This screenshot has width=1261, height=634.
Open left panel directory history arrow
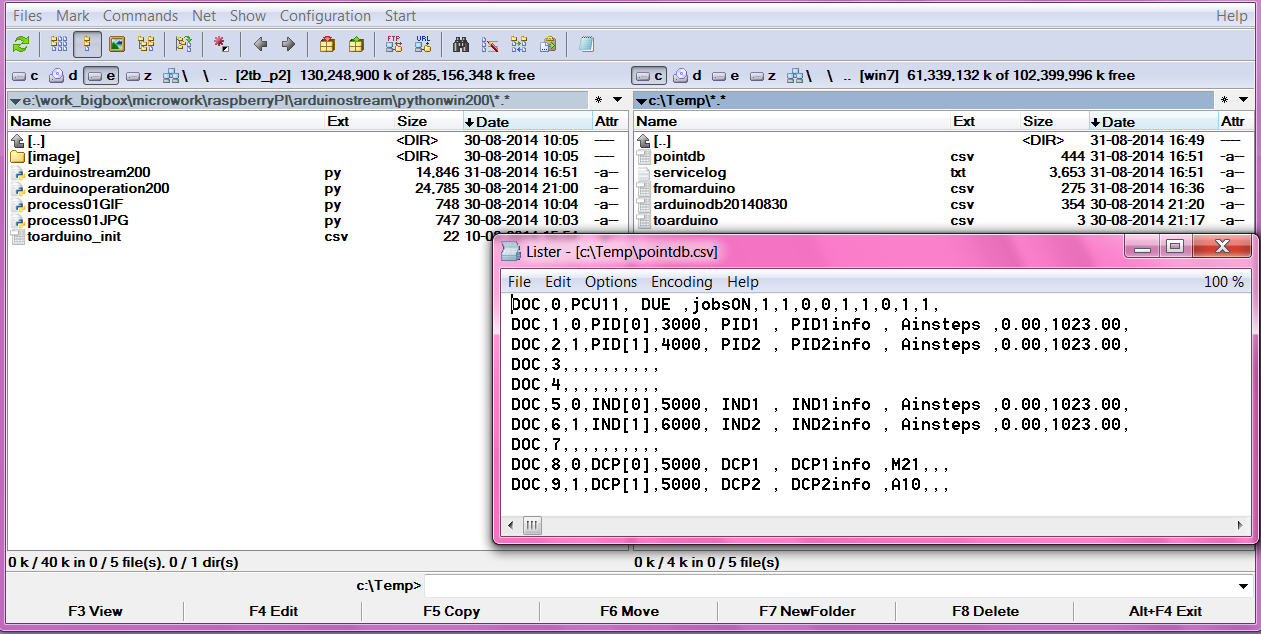point(617,100)
